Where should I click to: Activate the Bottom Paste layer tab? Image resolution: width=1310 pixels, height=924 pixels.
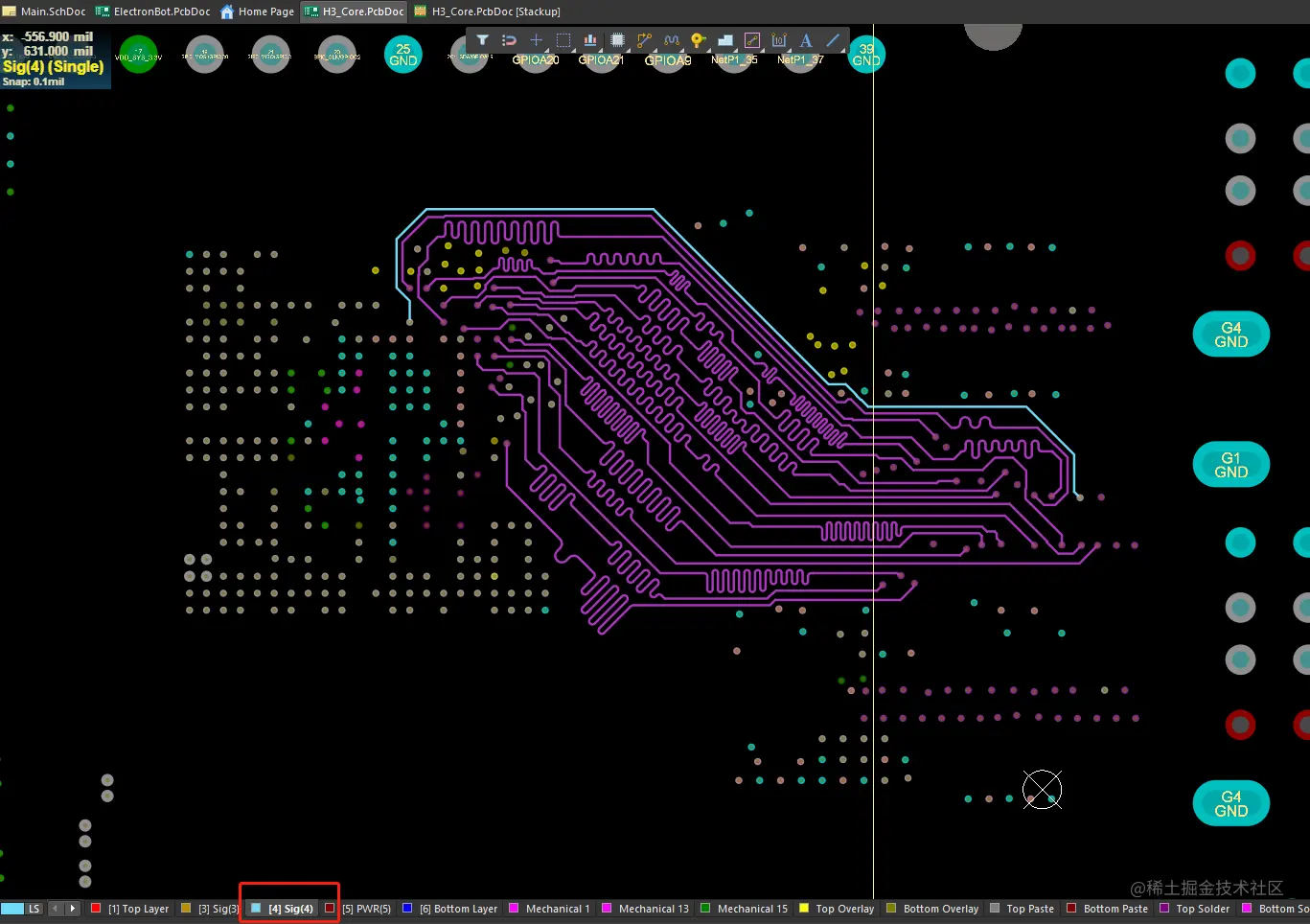[1108, 909]
